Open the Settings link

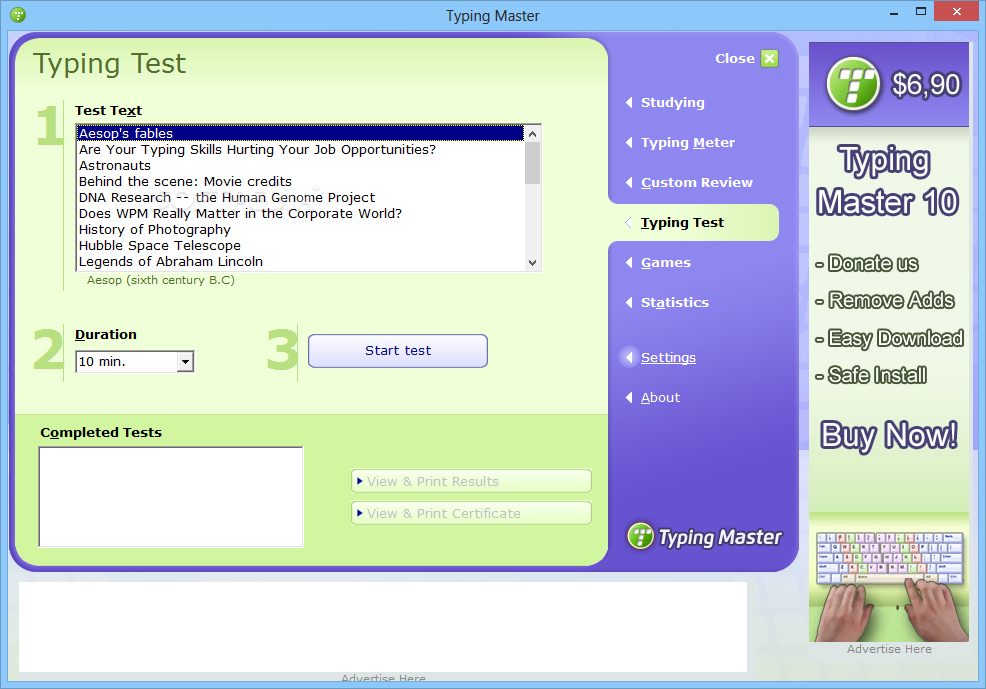[668, 358]
